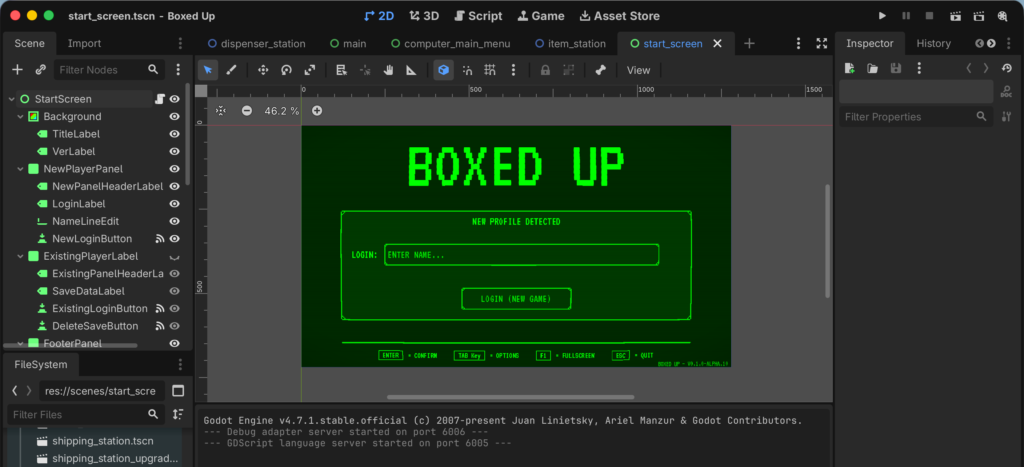Run the project with Play button

(882, 16)
